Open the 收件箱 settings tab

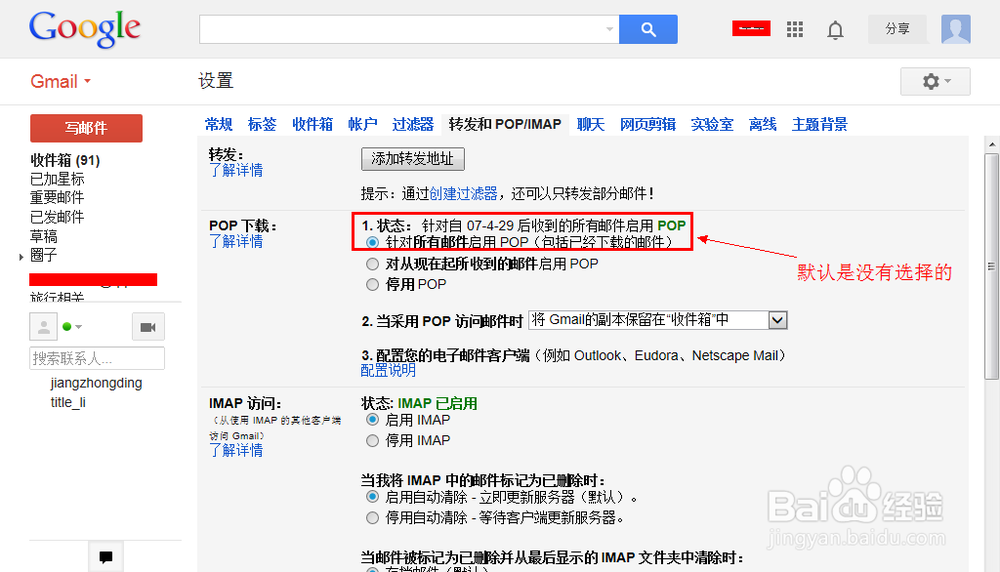(312, 124)
